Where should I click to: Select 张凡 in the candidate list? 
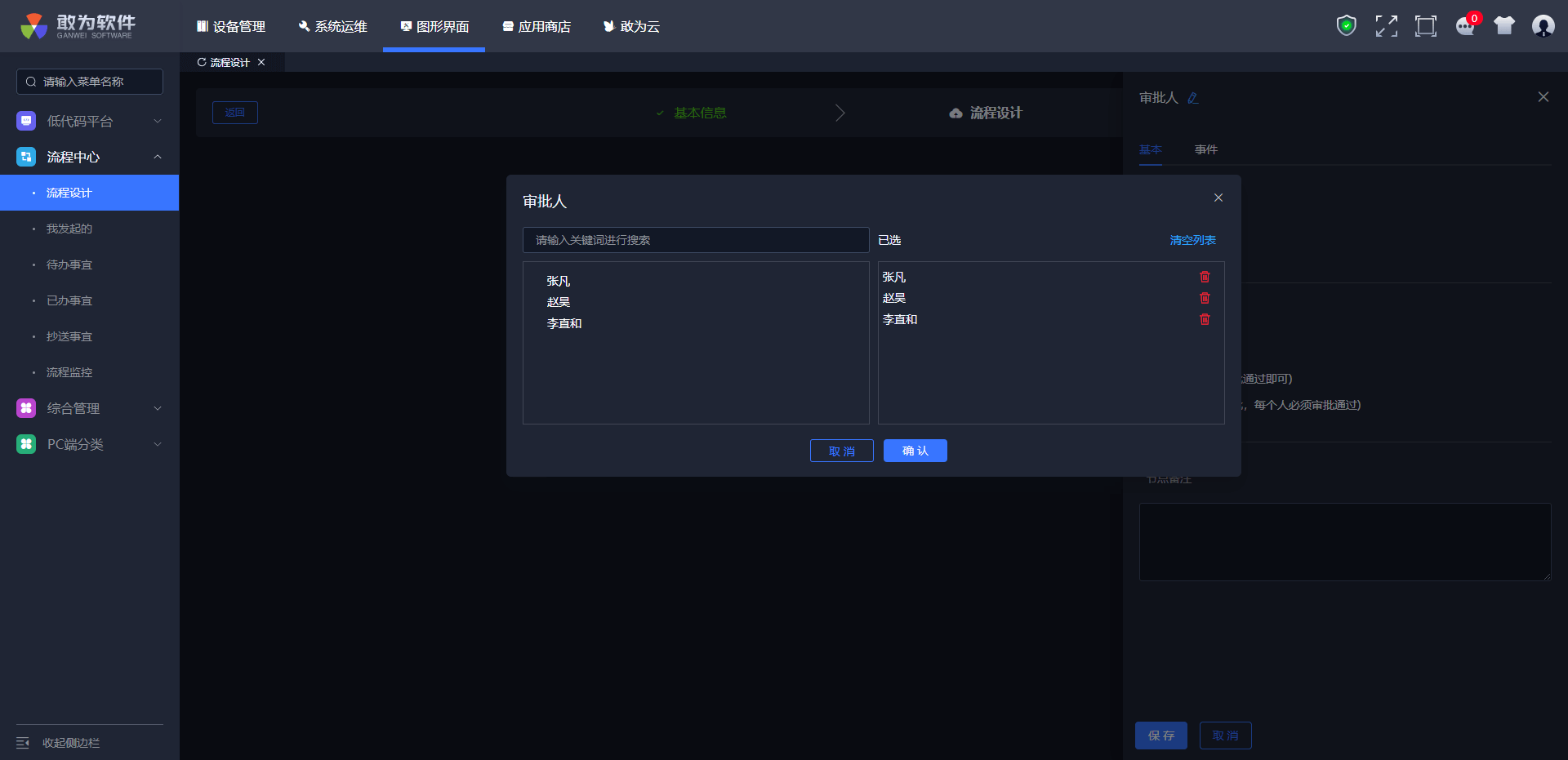click(559, 281)
